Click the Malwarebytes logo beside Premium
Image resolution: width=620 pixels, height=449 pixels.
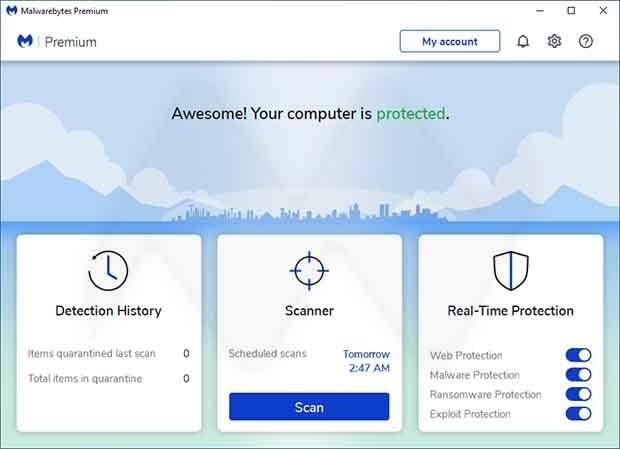[x=25, y=41]
